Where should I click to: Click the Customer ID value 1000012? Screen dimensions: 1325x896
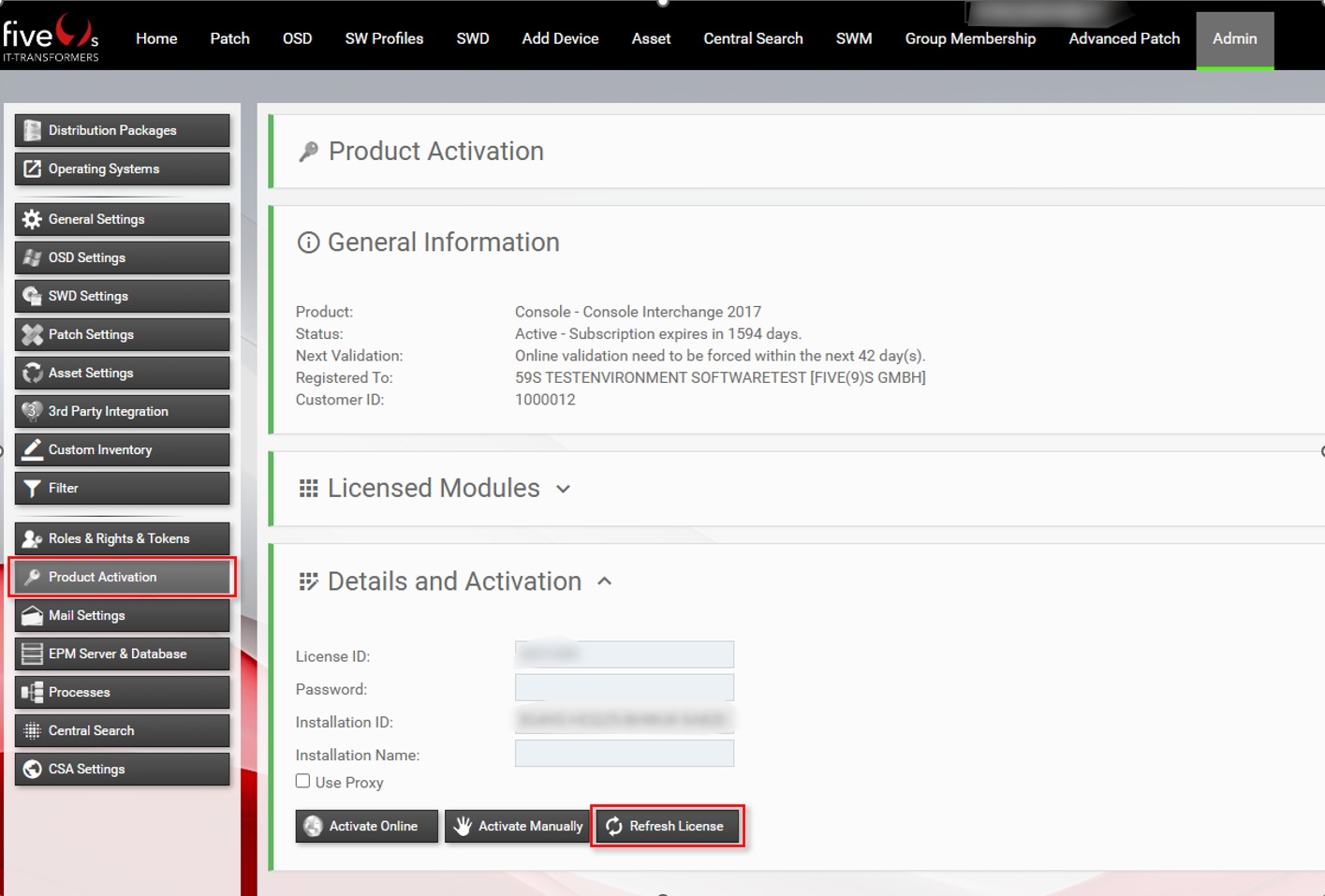point(545,400)
